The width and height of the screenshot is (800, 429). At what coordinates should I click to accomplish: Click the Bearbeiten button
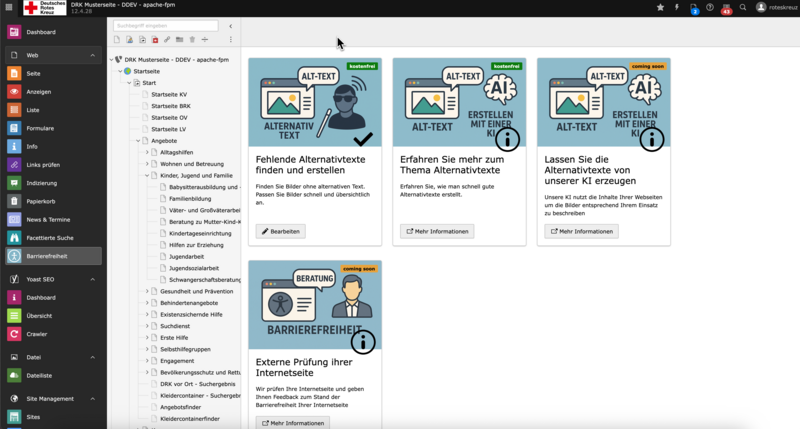pos(280,231)
